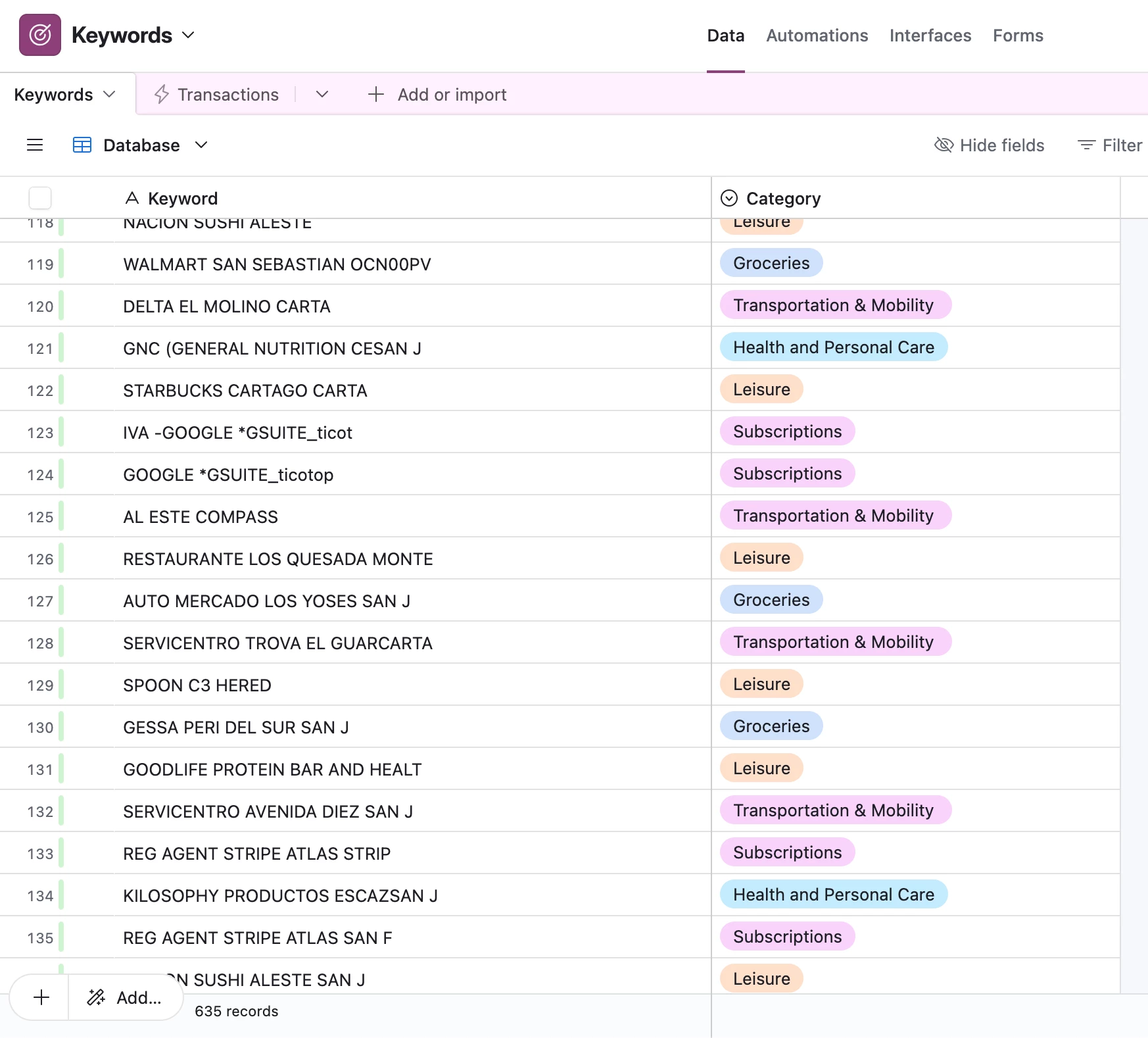Click the Filter lines icon
Screen dimensions: 1148x1038
(x=1086, y=145)
